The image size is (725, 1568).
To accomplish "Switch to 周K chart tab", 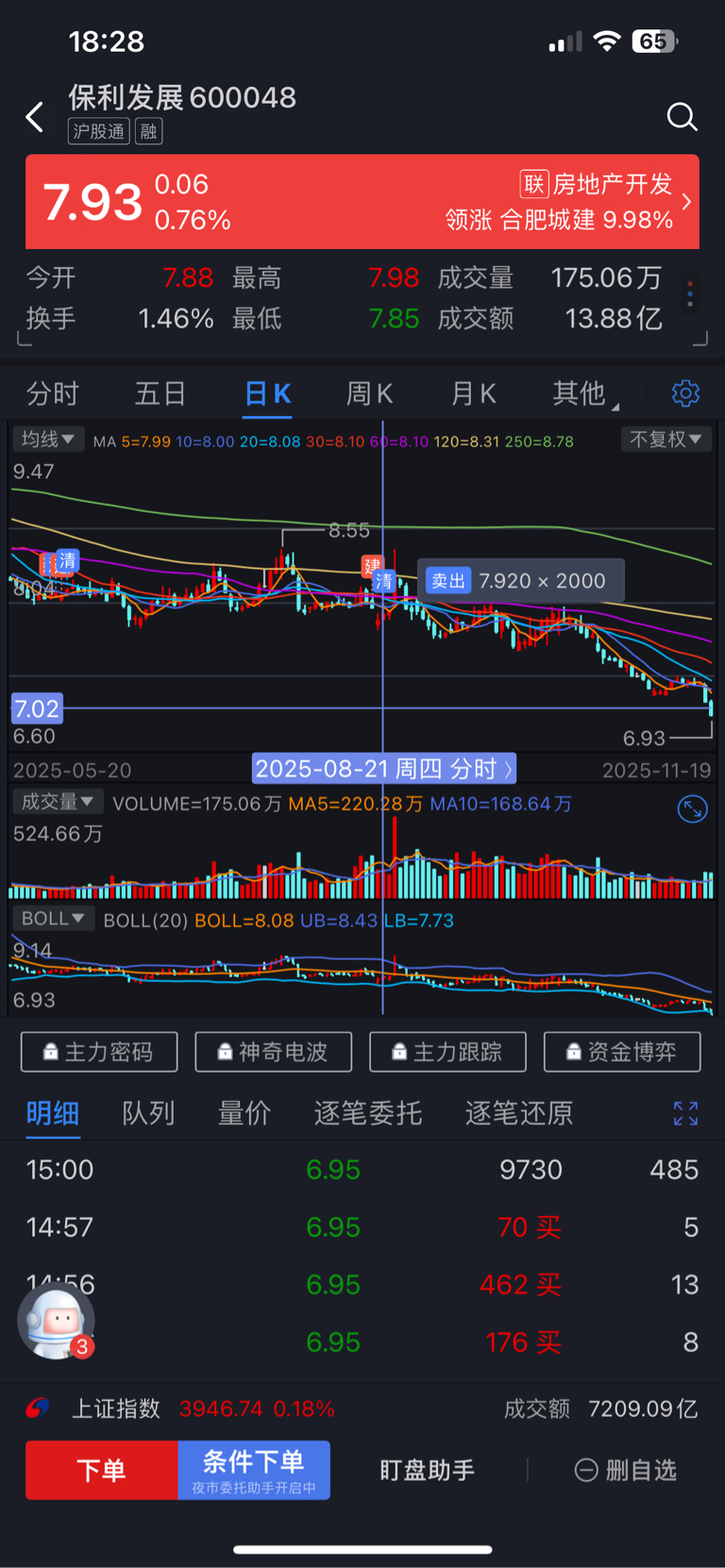I will point(369,393).
